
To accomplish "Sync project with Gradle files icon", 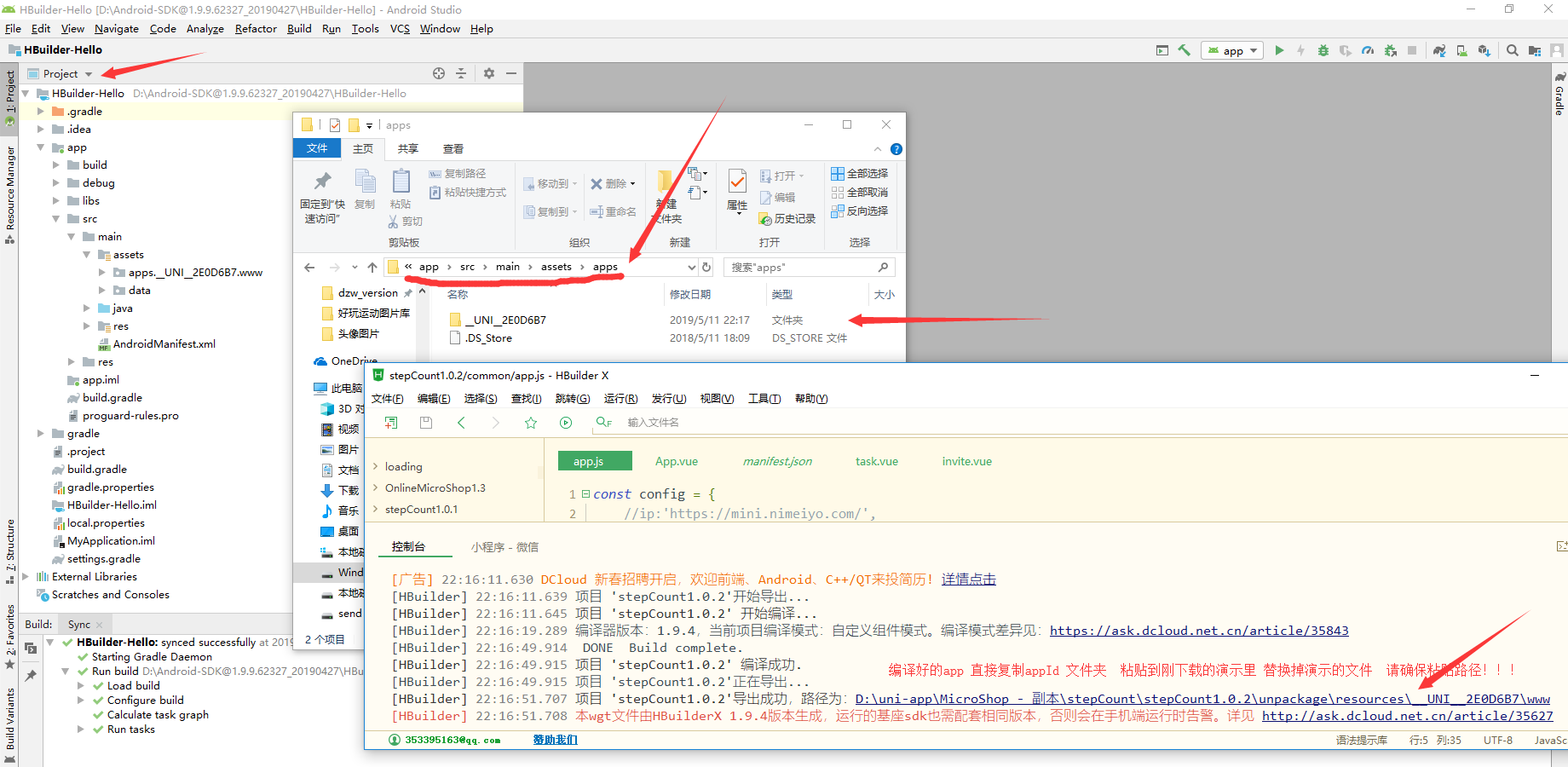I will click(x=1439, y=50).
